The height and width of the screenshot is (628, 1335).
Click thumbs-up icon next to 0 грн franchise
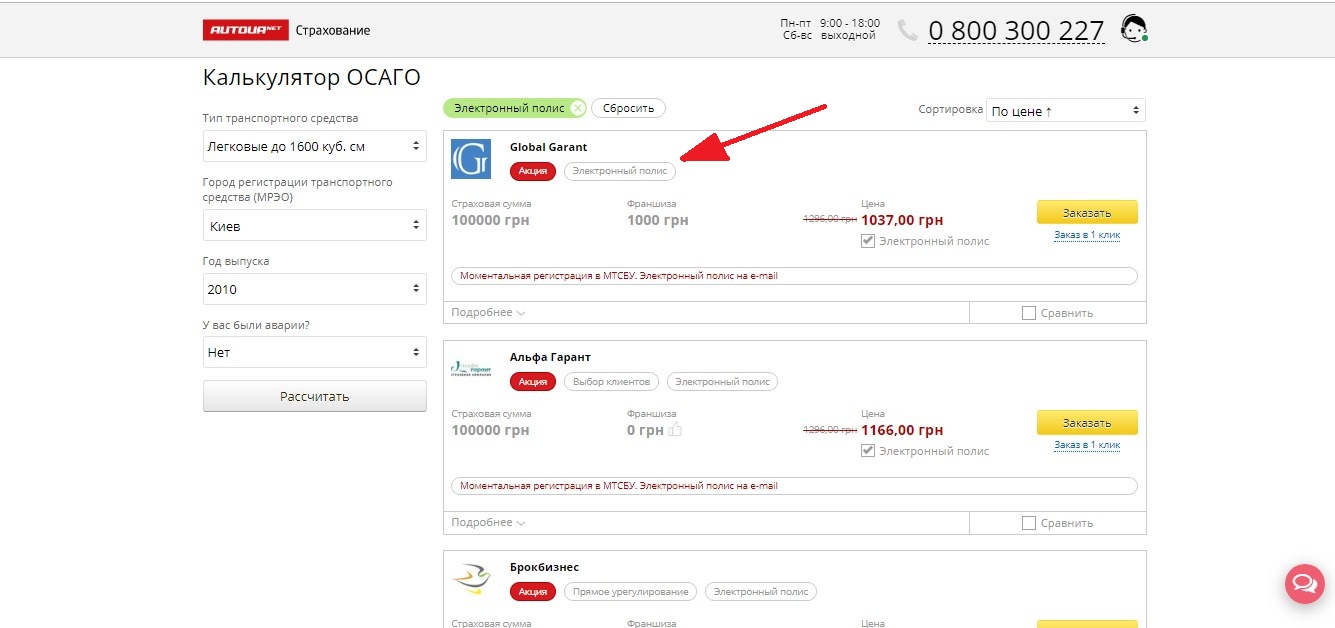(675, 430)
